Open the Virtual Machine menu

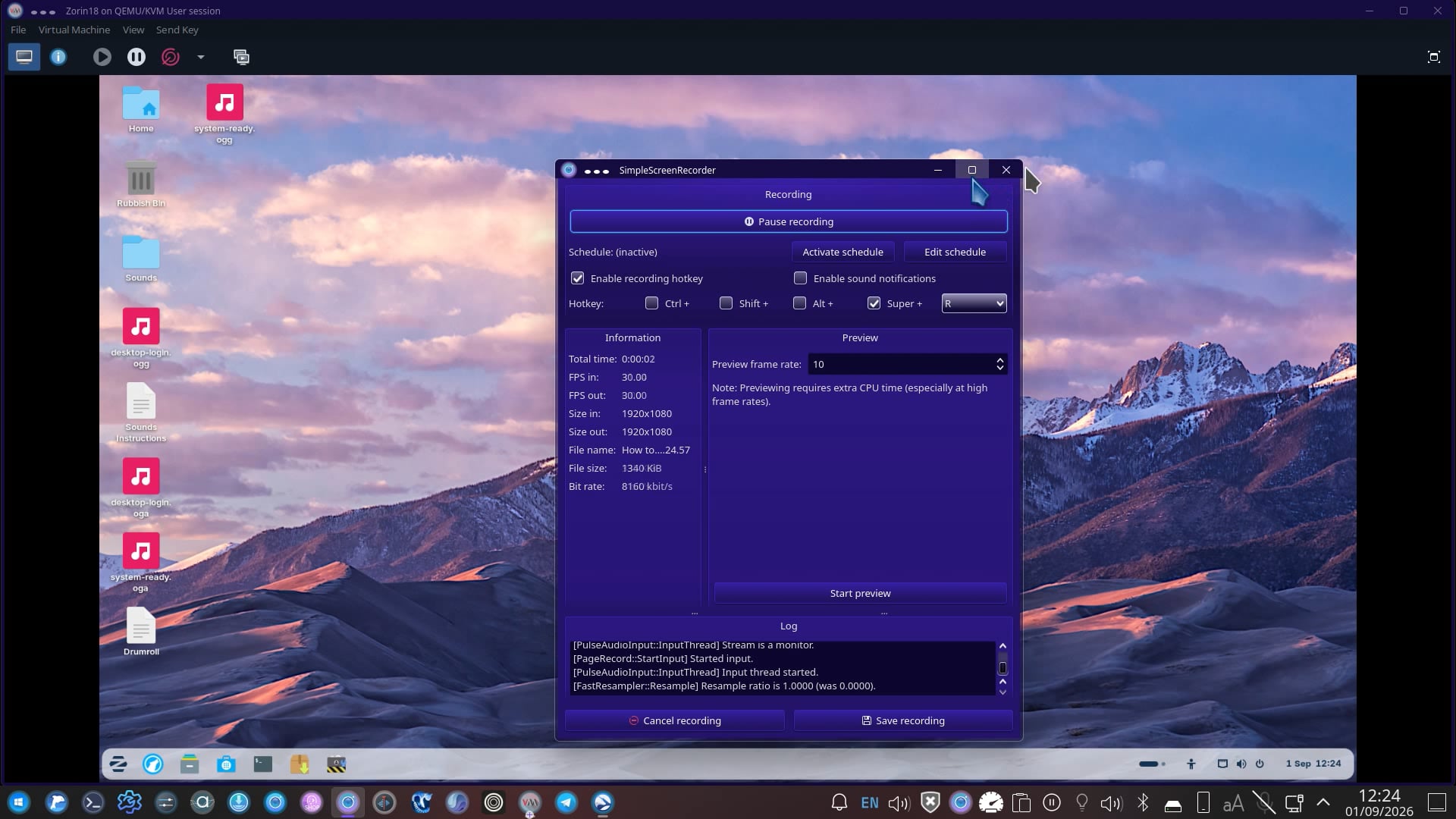click(74, 30)
